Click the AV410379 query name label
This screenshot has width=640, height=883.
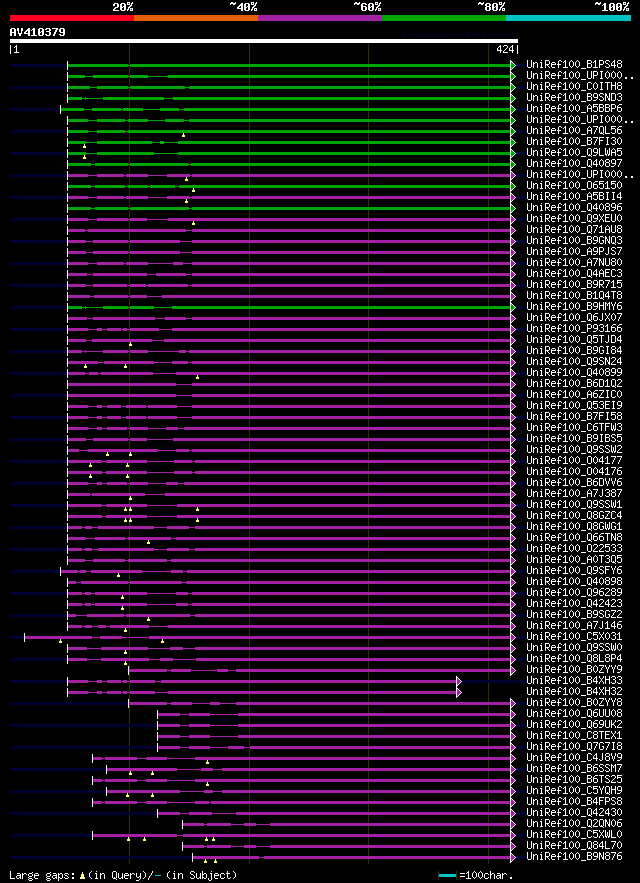pos(37,32)
